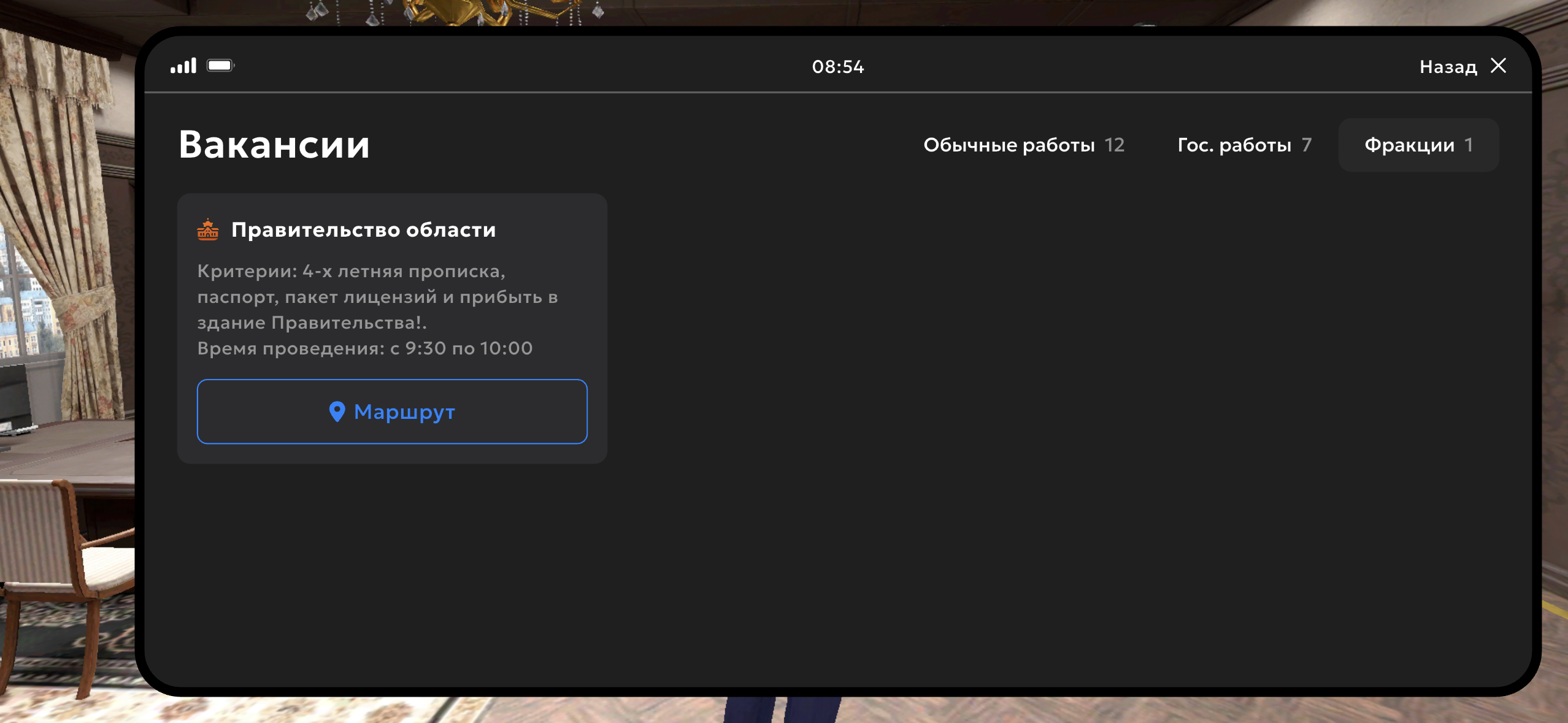Select the Правительство области card title
The height and width of the screenshot is (723, 1568).
(363, 230)
